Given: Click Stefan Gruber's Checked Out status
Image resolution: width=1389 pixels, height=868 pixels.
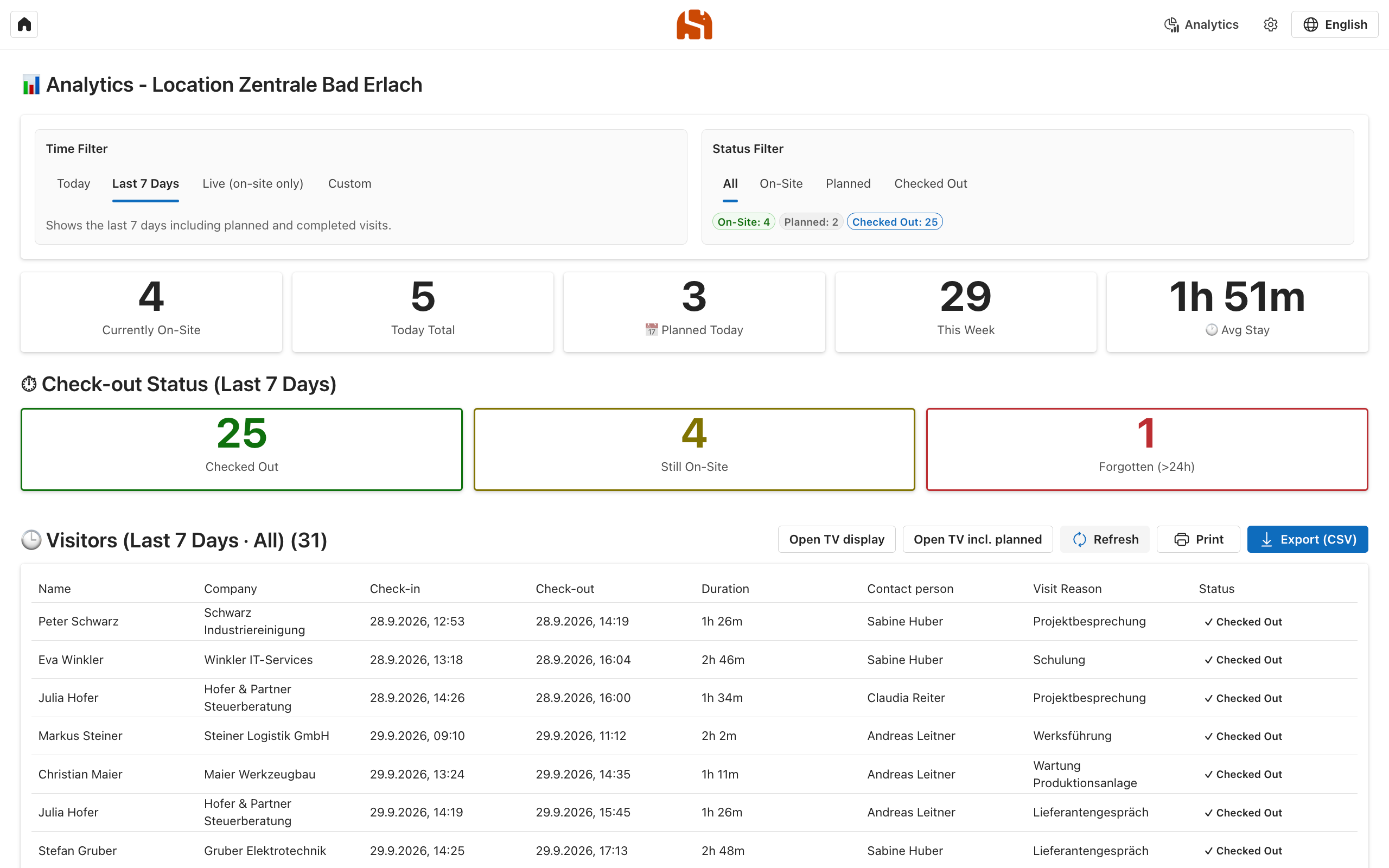Looking at the screenshot, I should pos(1243,851).
